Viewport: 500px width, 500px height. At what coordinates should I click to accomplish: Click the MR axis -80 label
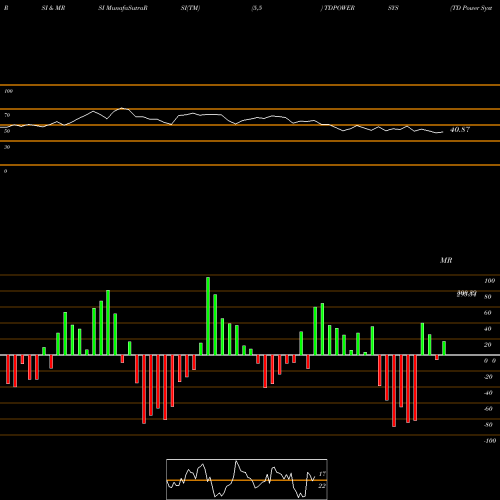point(488,425)
